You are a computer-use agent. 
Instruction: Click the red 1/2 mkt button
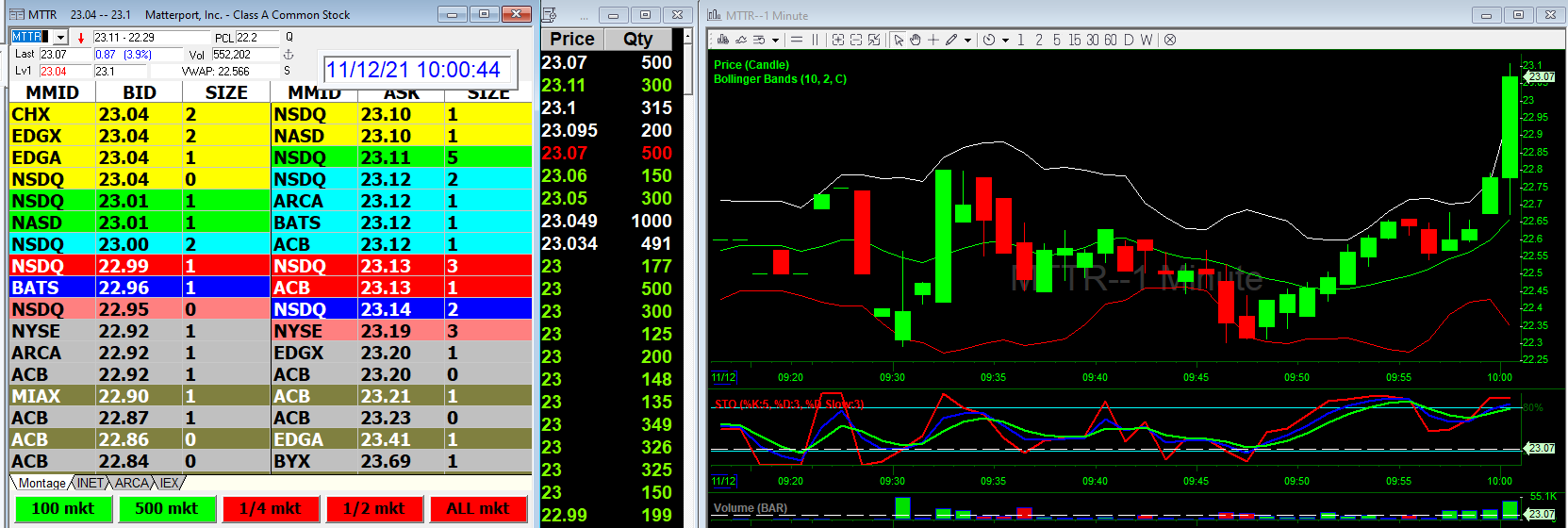(374, 509)
